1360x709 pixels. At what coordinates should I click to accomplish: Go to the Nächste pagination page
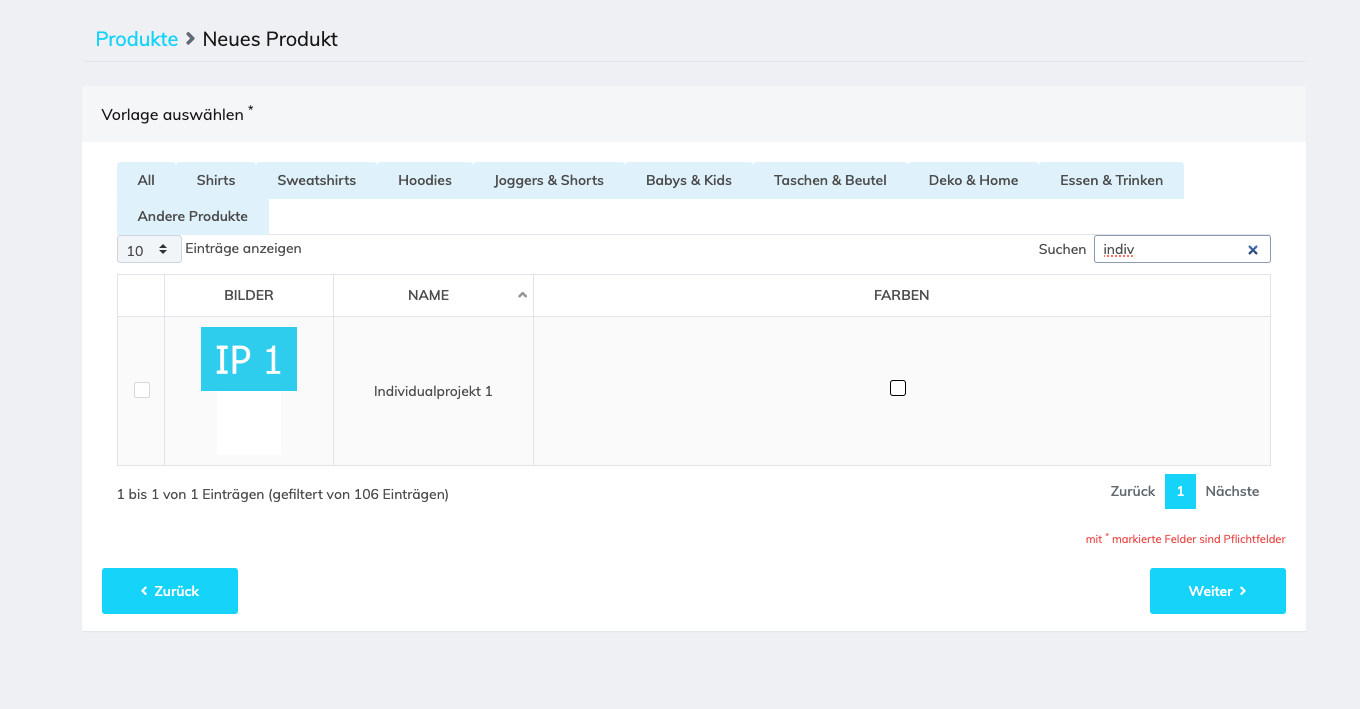point(1232,491)
